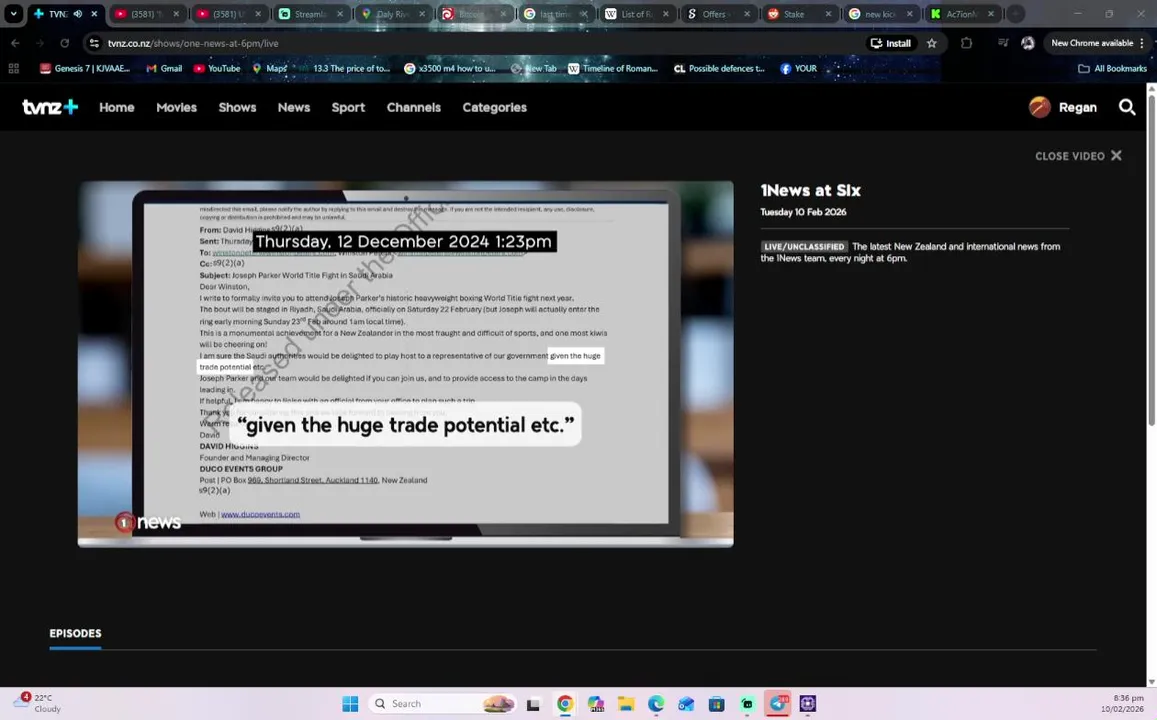Open the Maps bookmark
Image resolution: width=1157 pixels, height=720 pixels.
pos(269,68)
